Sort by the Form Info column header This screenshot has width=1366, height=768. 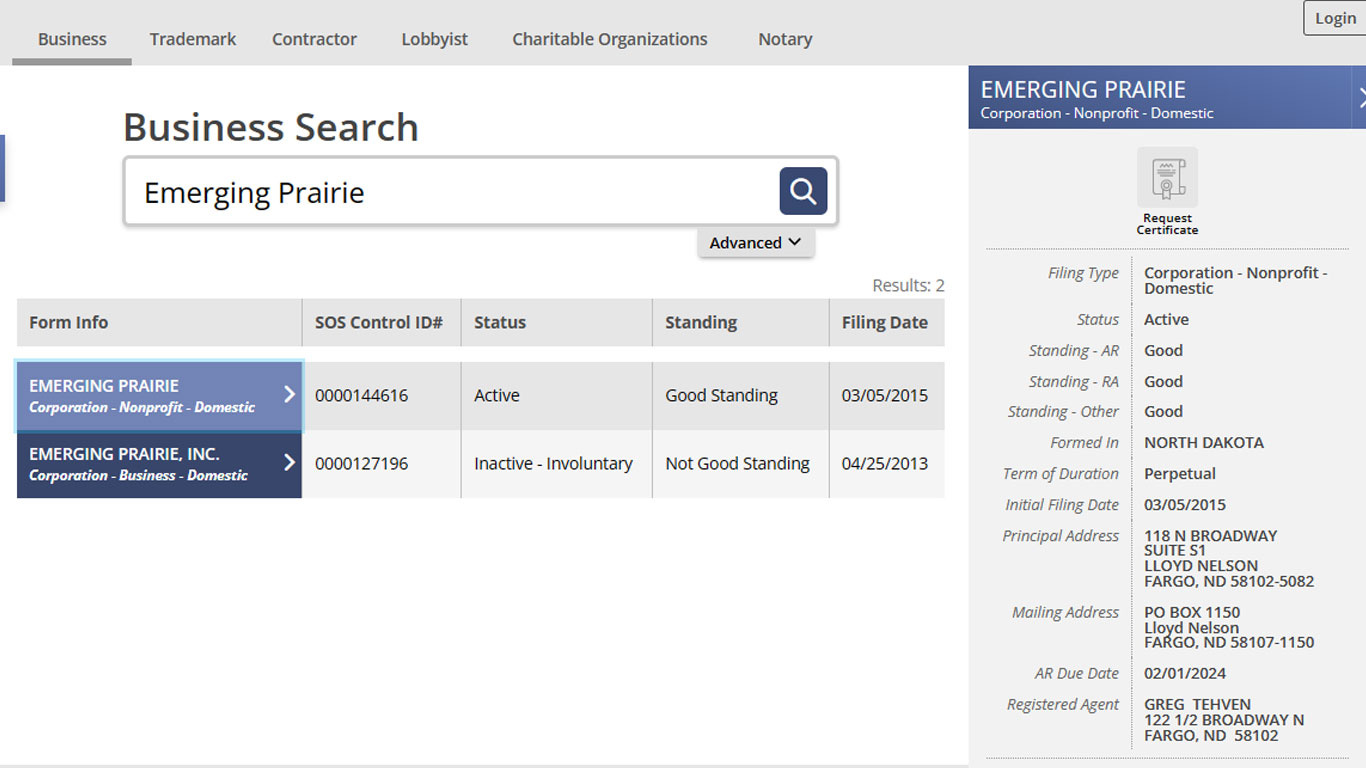(x=159, y=322)
